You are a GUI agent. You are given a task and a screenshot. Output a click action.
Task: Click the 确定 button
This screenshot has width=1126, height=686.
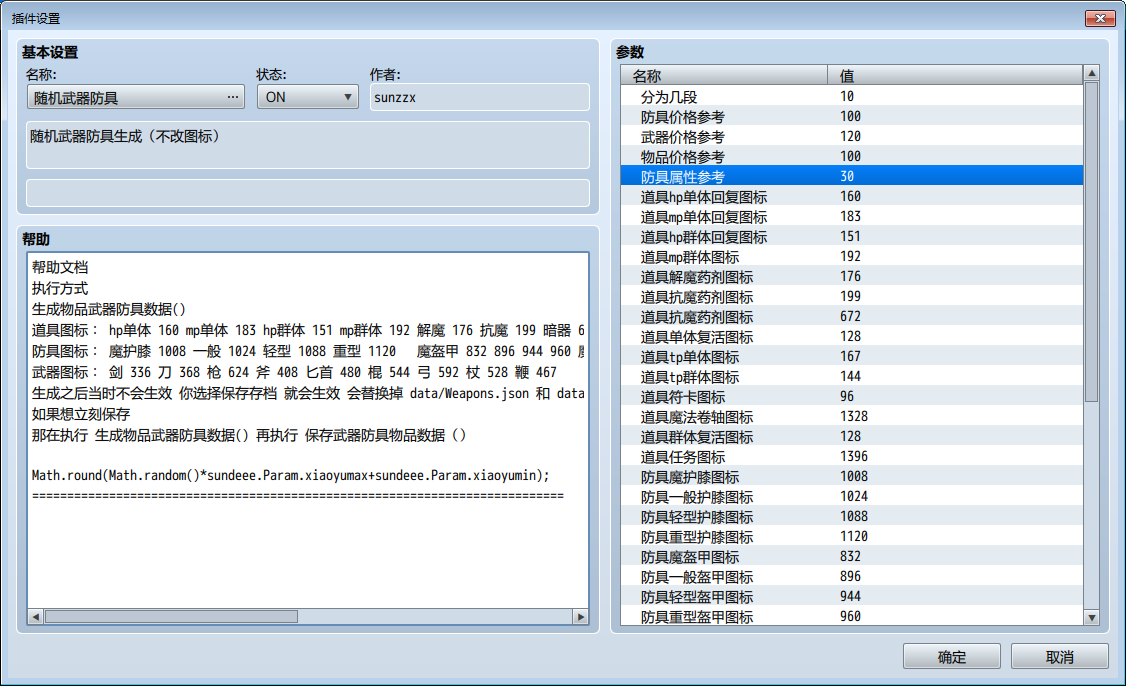(951, 657)
